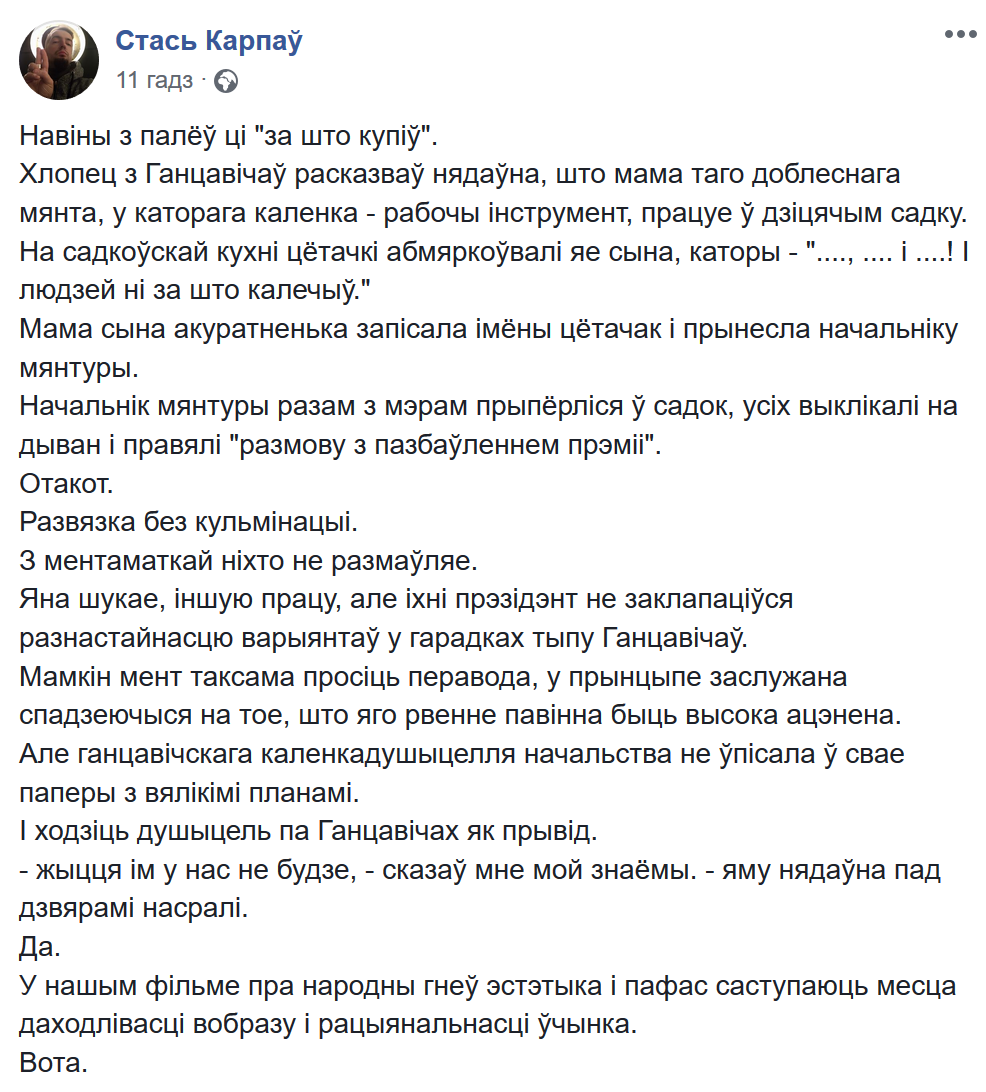Click the line starting 'Яна шукае, іншую працу'
The image size is (986, 1092).
click(406, 600)
